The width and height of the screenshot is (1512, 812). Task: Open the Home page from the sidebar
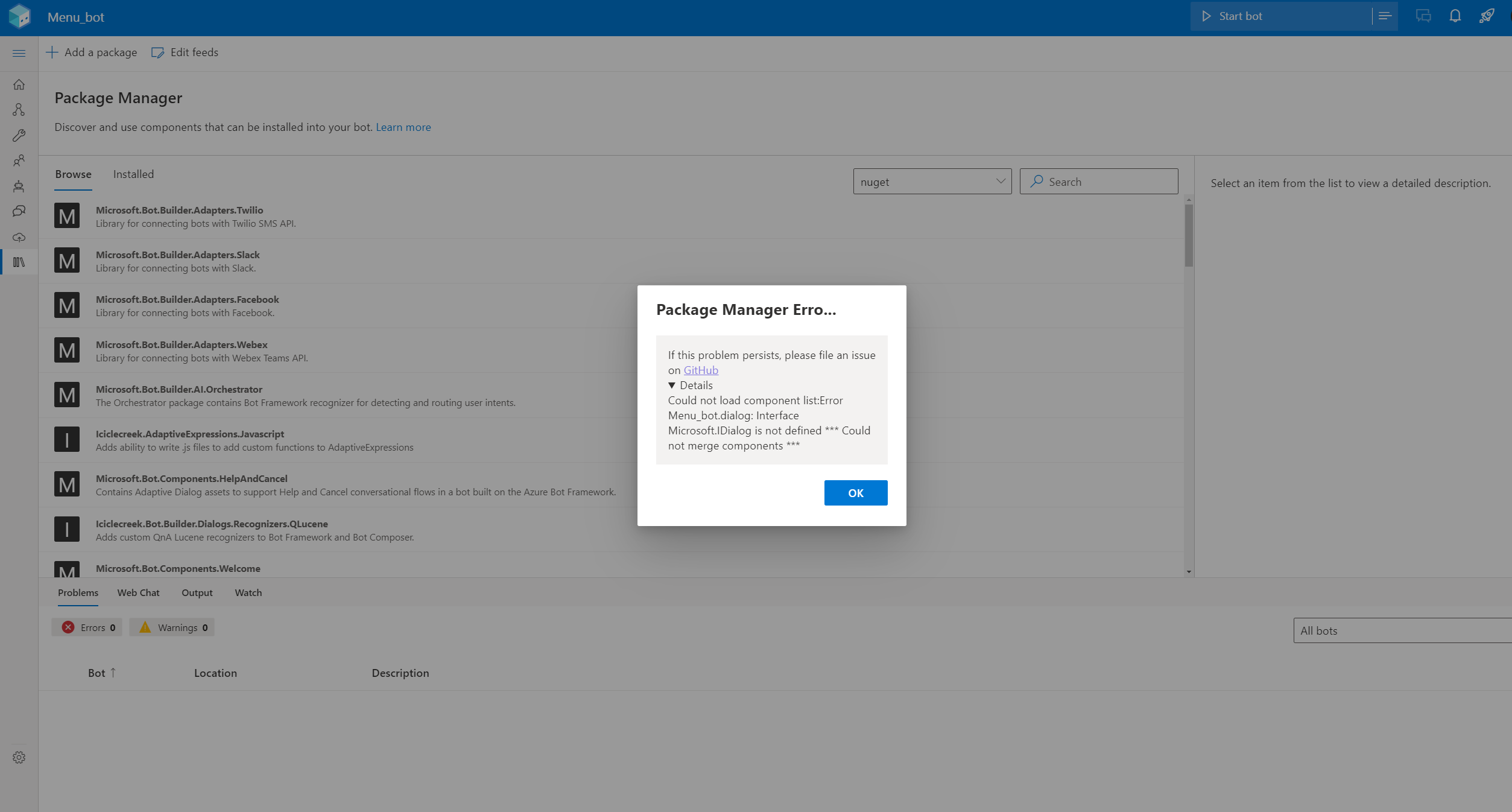pyautogui.click(x=19, y=84)
